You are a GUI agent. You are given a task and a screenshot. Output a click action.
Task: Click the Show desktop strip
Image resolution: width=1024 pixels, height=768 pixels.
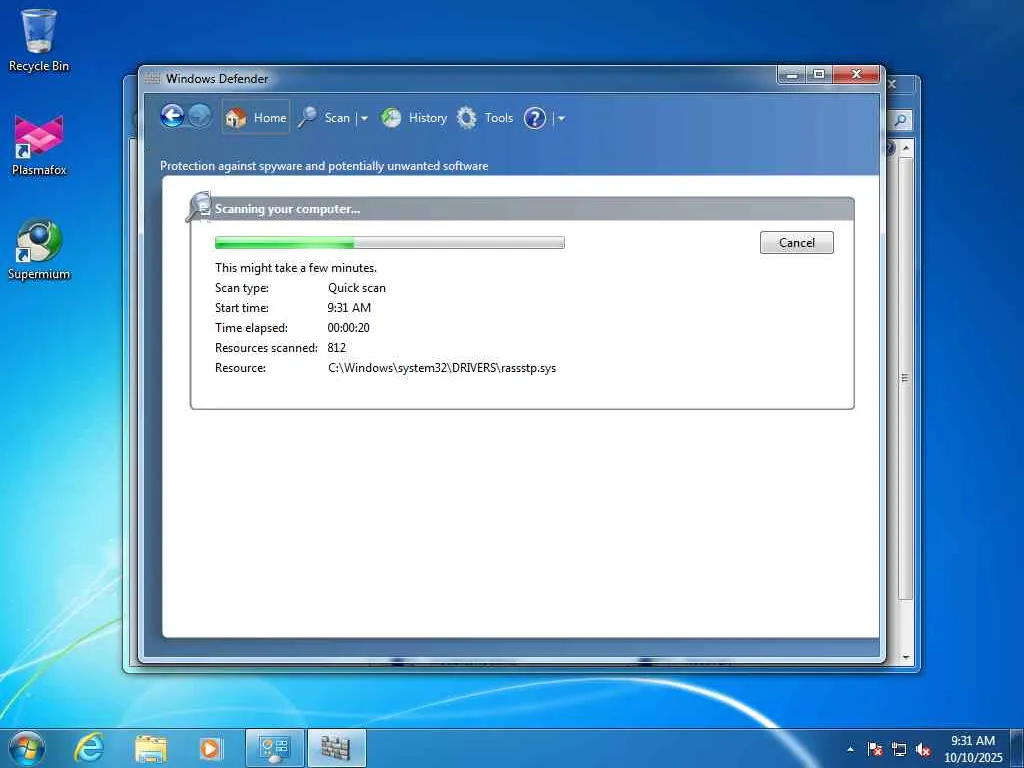pyautogui.click(x=1017, y=748)
